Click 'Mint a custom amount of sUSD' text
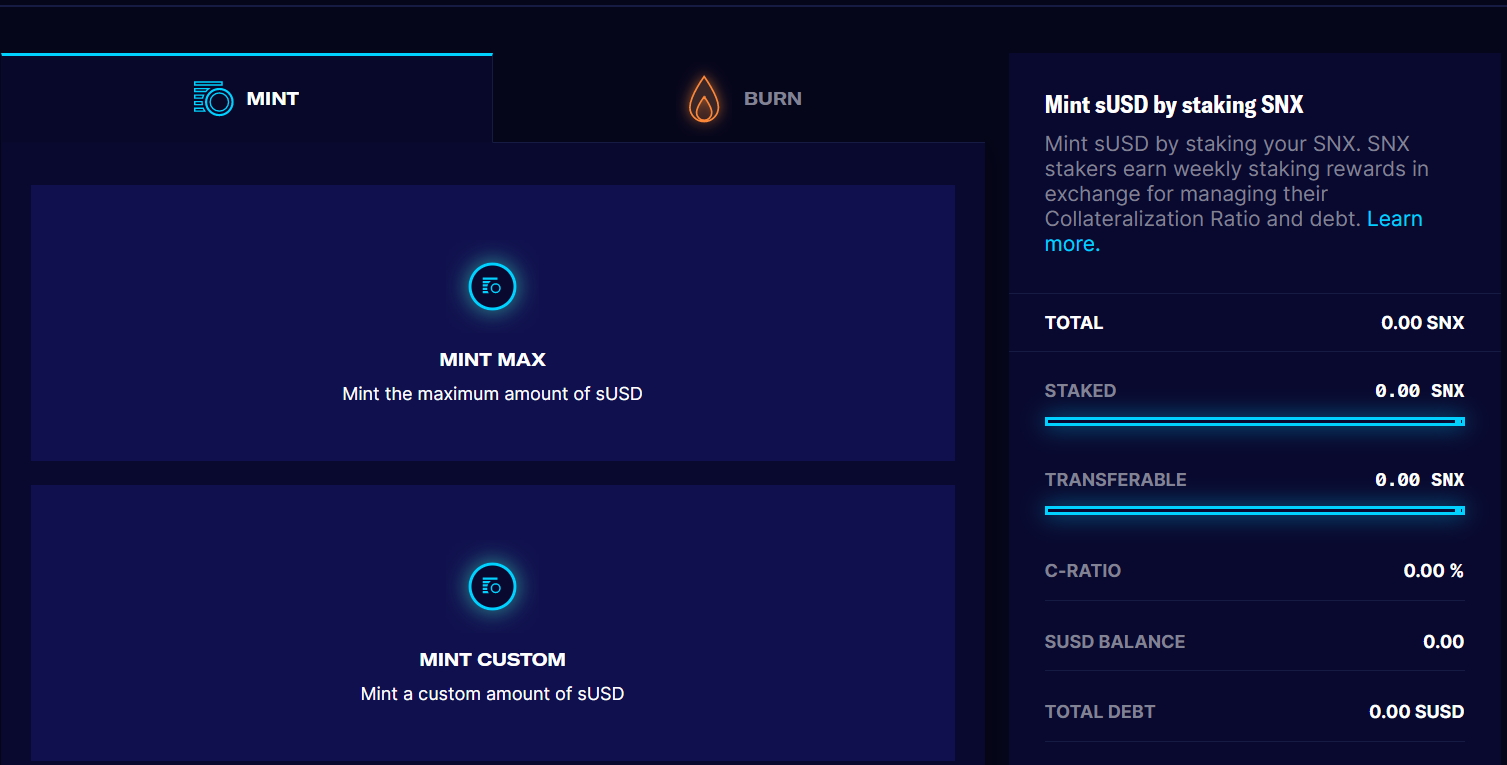The height and width of the screenshot is (765, 1507). 492,694
